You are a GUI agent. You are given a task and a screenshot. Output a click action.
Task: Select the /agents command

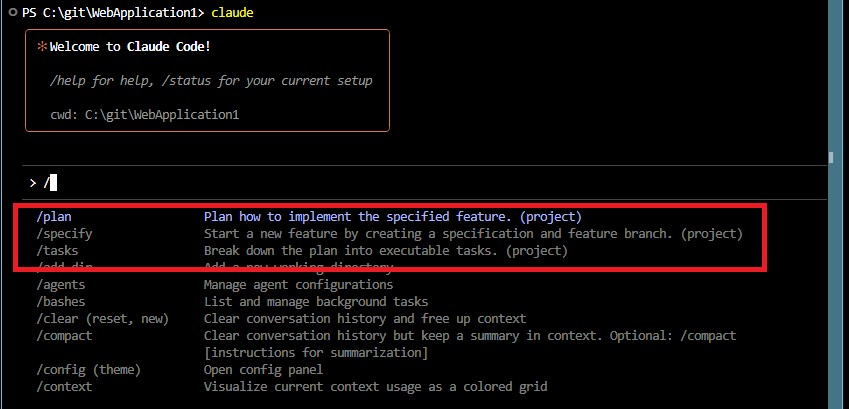(61, 285)
